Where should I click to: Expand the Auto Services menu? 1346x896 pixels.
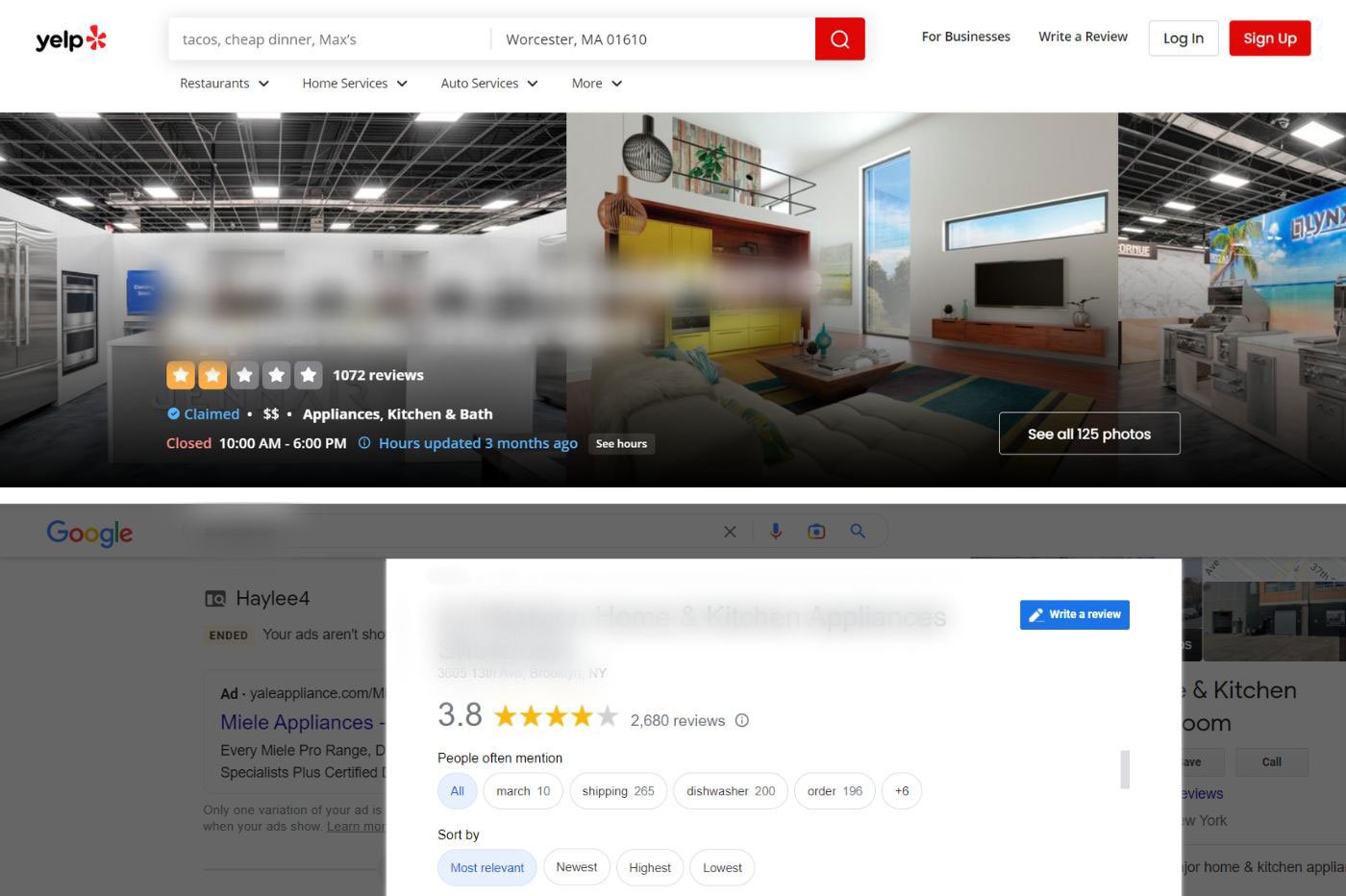tap(488, 84)
